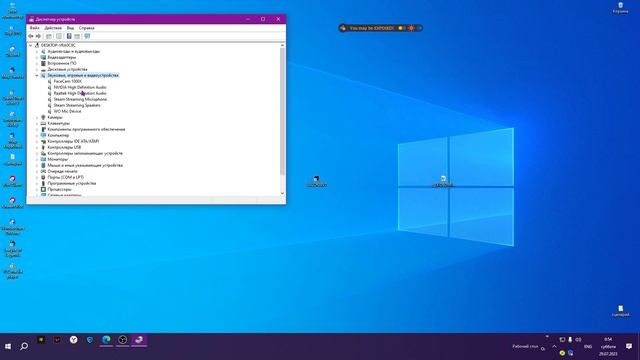This screenshot has width=640, height=360.
Task: Select the Корзина recycle bin desktop icon
Action: pos(620,8)
